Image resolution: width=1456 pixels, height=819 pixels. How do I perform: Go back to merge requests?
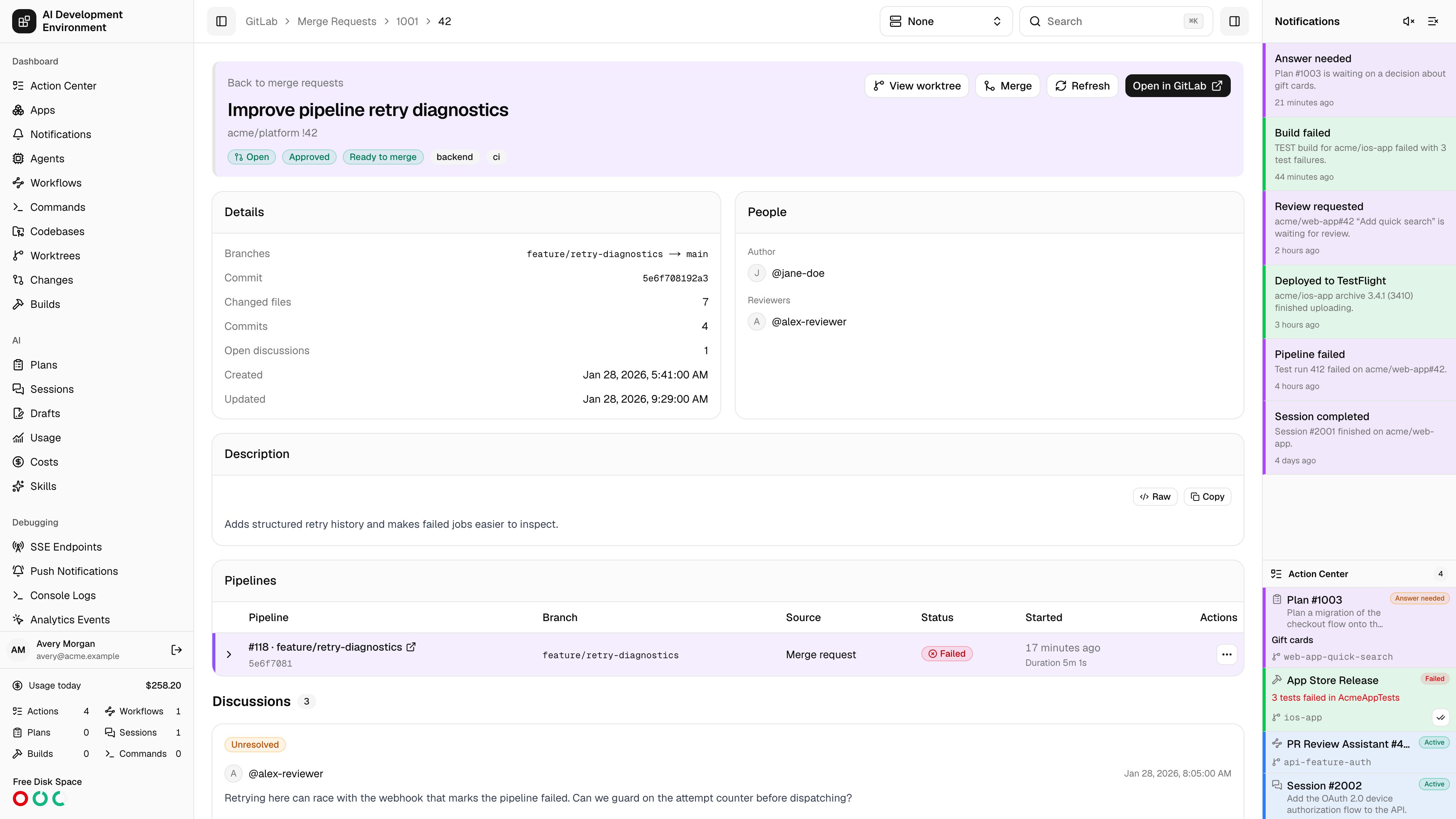pos(285,83)
